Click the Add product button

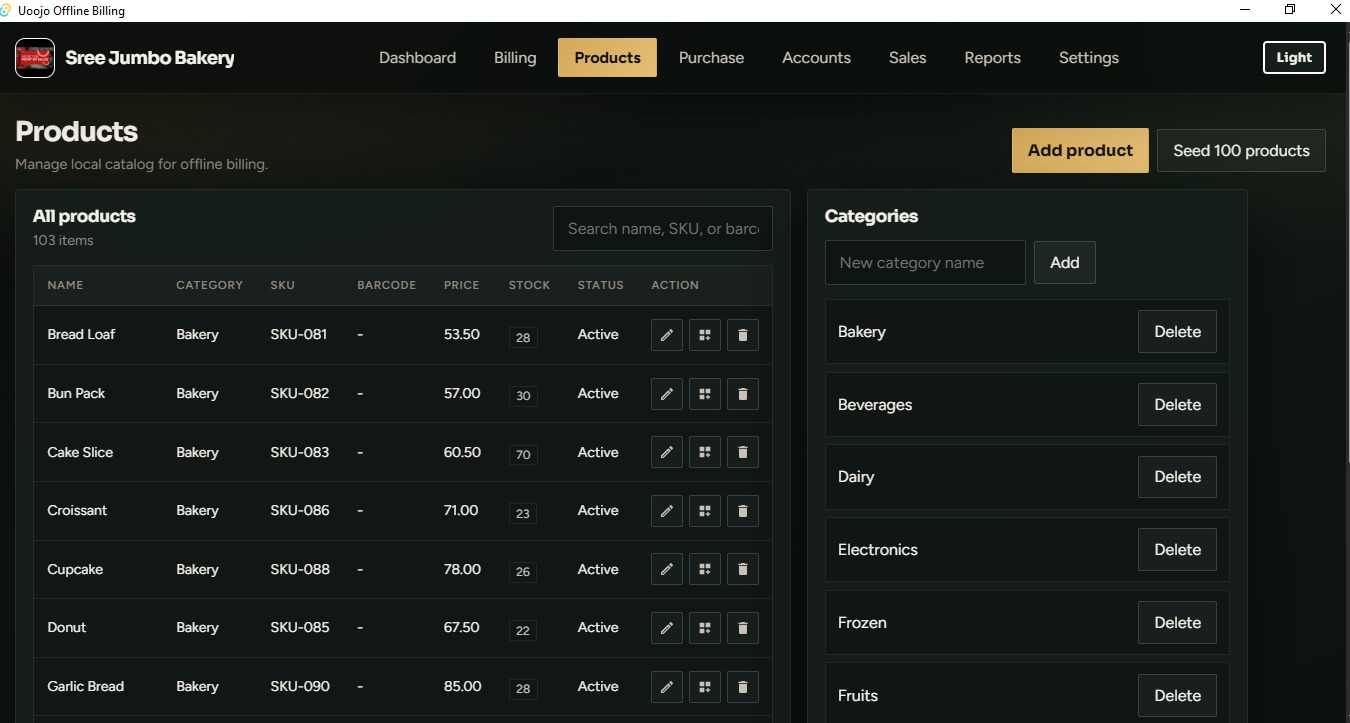1080,151
